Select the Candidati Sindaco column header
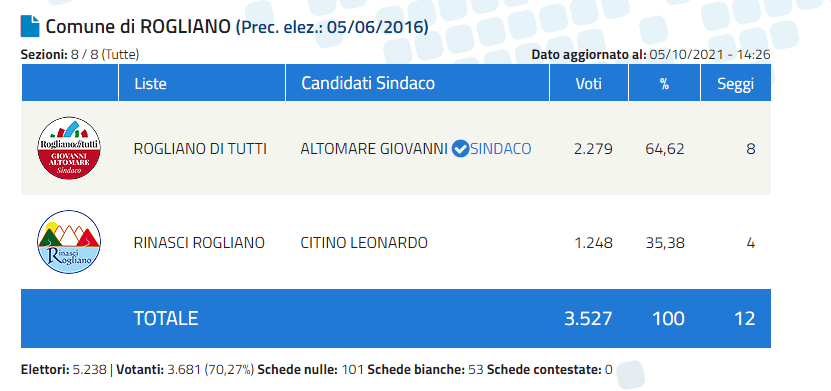831x391 pixels. click(x=368, y=83)
